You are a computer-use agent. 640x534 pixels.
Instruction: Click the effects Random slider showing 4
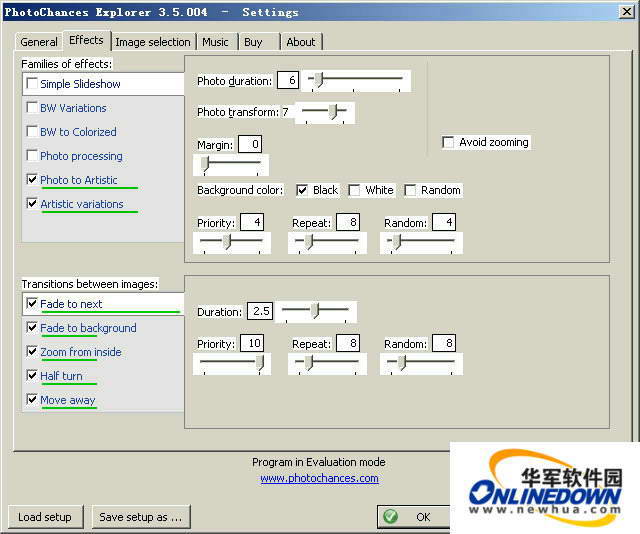point(421,243)
